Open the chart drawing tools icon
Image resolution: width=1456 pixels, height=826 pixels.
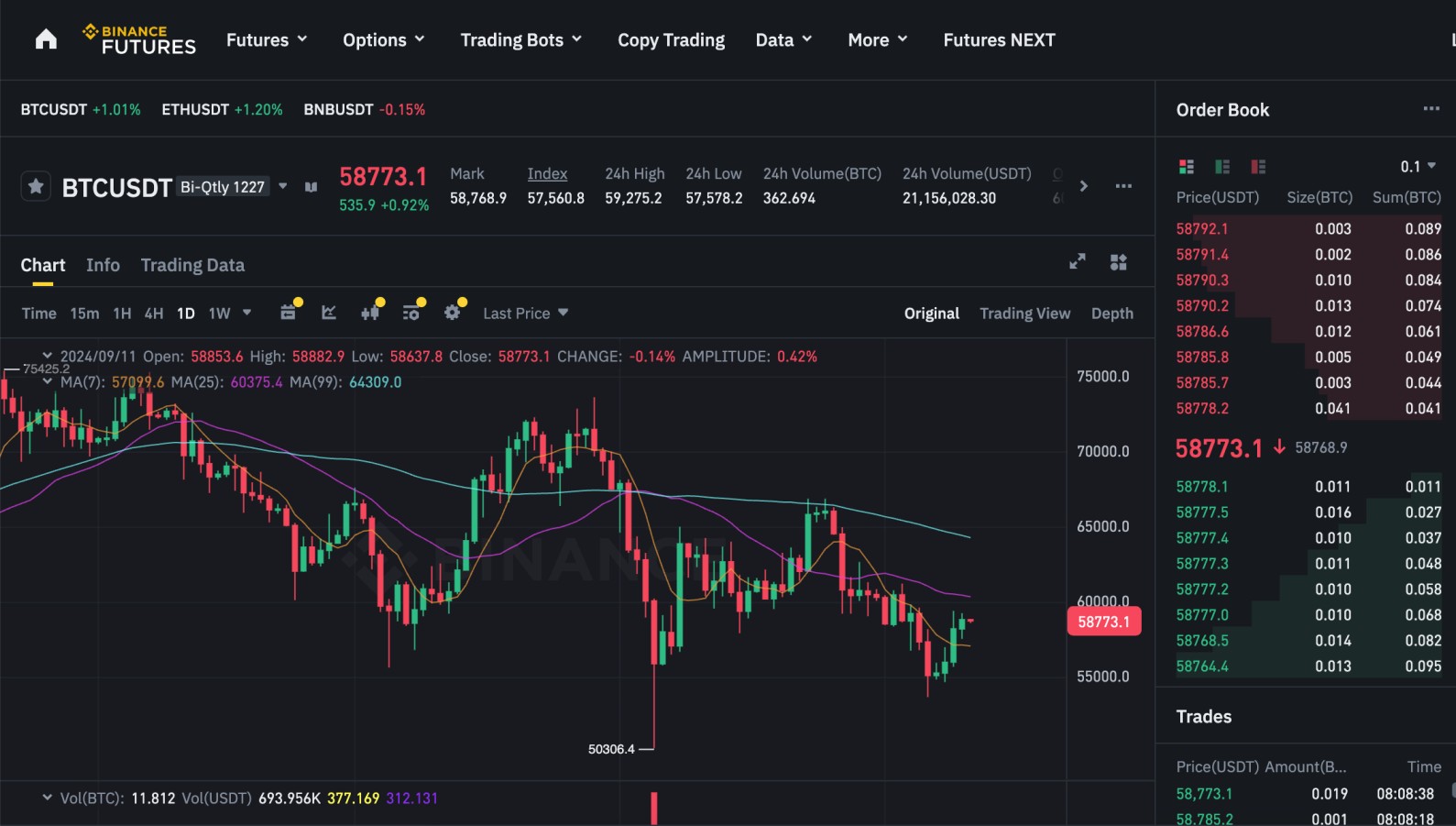pyautogui.click(x=329, y=313)
